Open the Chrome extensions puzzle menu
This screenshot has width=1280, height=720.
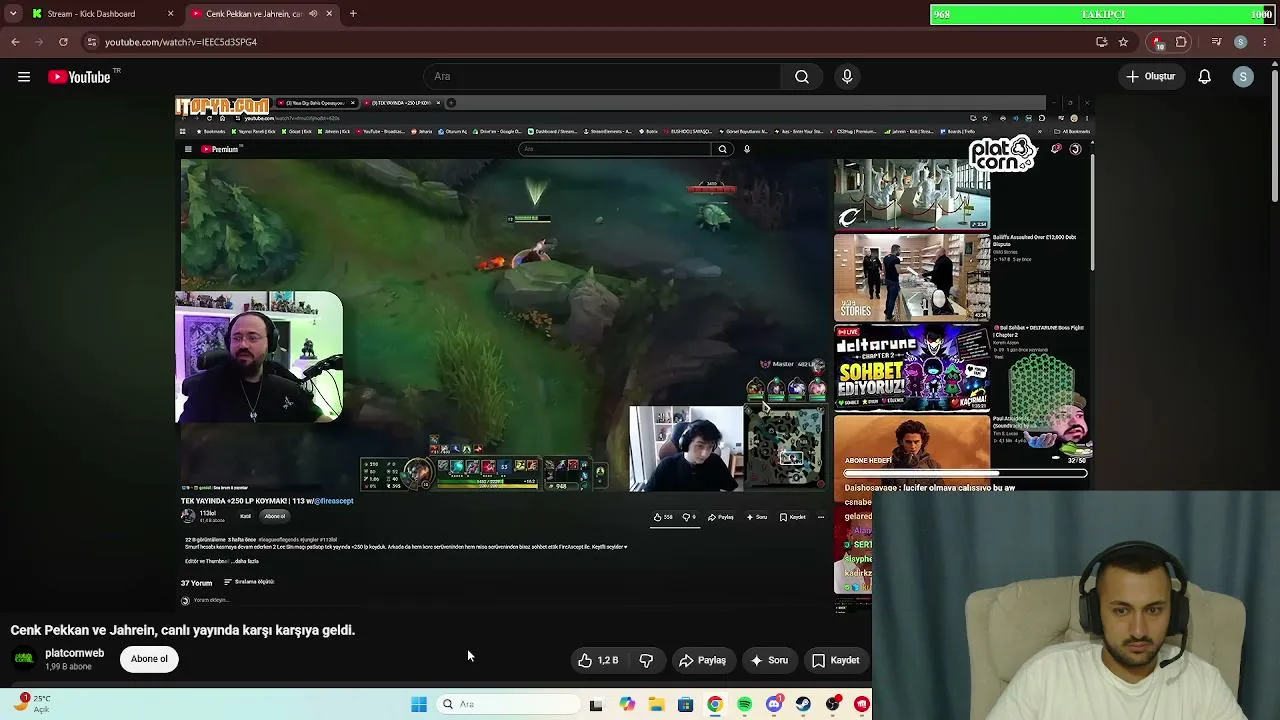point(1181,42)
